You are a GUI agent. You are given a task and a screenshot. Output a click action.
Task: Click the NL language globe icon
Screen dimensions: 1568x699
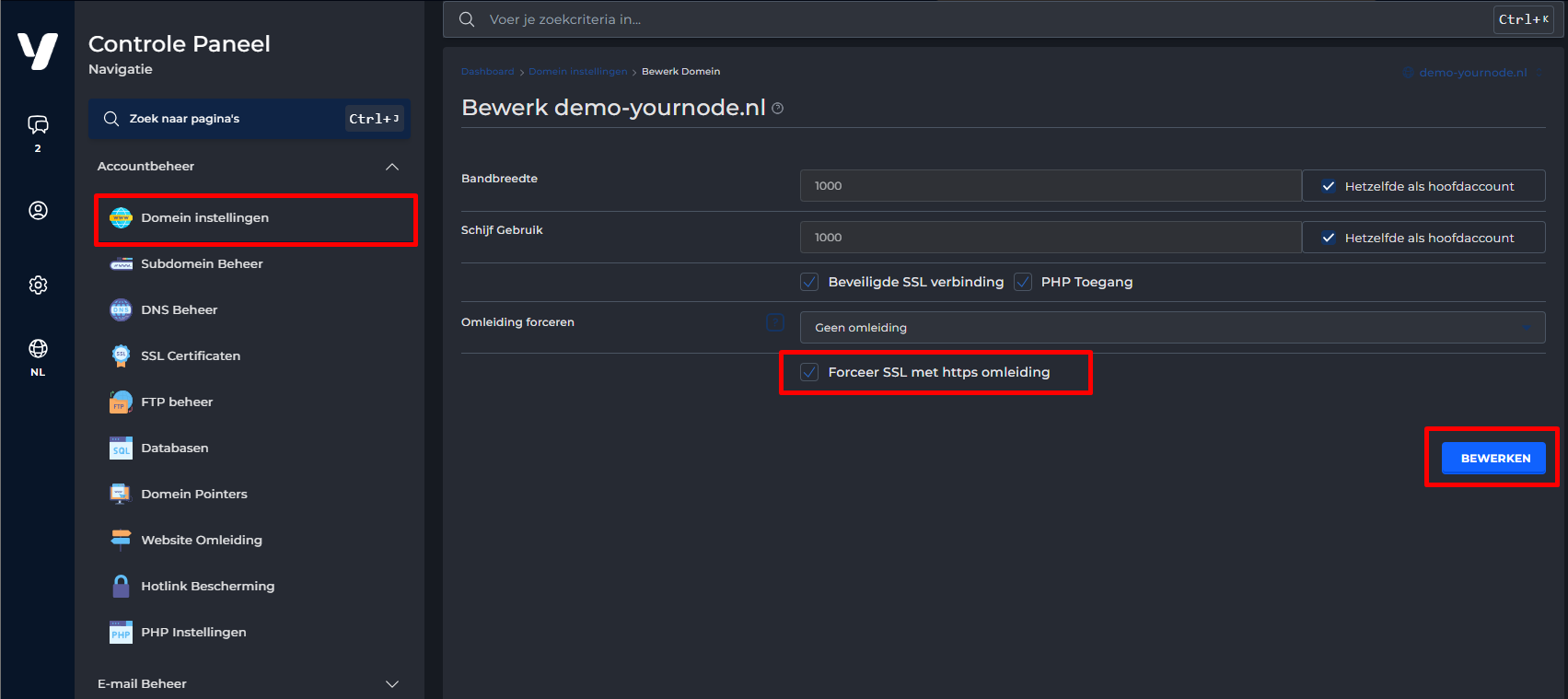pos(38,348)
